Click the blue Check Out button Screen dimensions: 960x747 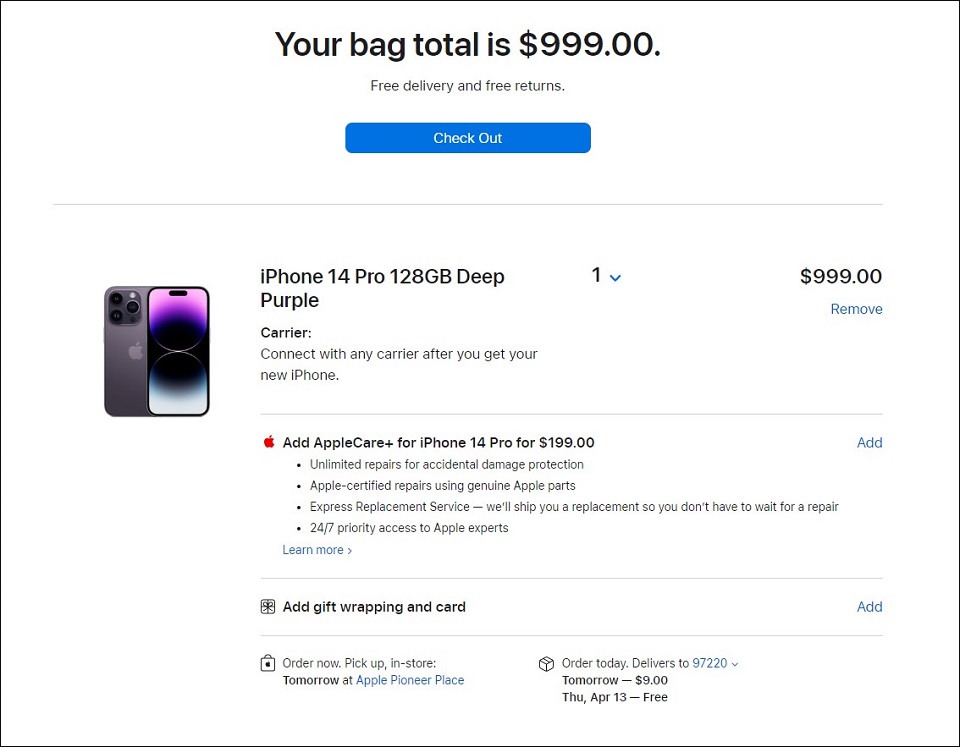[x=468, y=138]
